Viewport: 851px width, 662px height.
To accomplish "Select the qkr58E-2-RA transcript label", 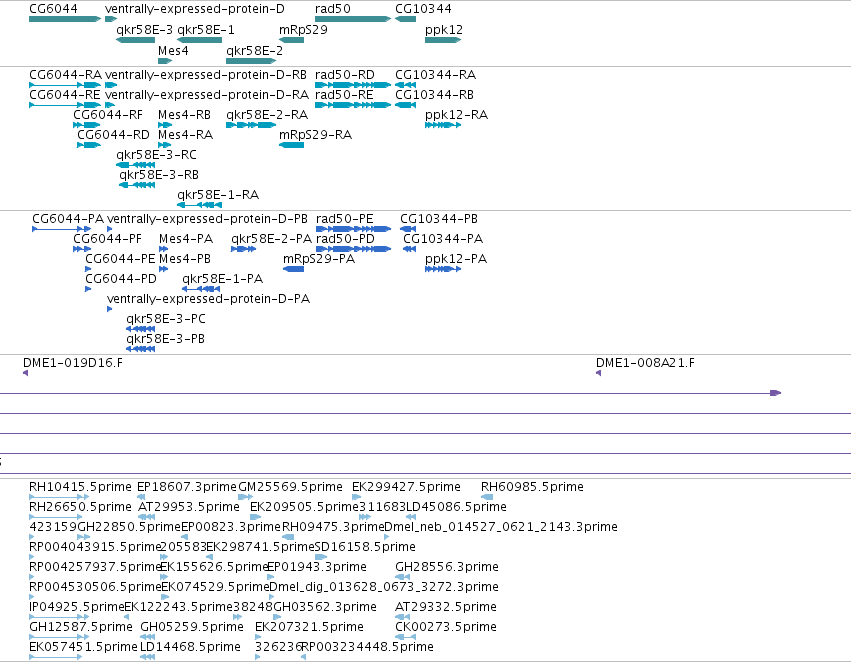I will click(267, 114).
